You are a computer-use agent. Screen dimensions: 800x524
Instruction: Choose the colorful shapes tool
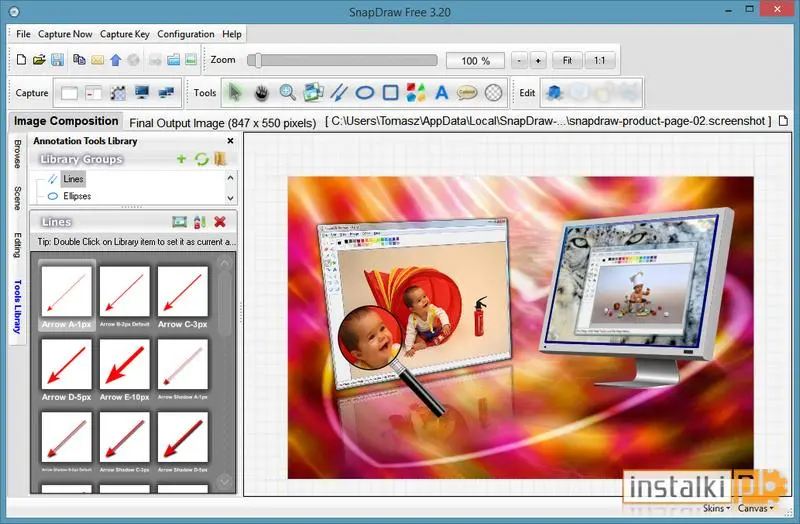[x=416, y=93]
